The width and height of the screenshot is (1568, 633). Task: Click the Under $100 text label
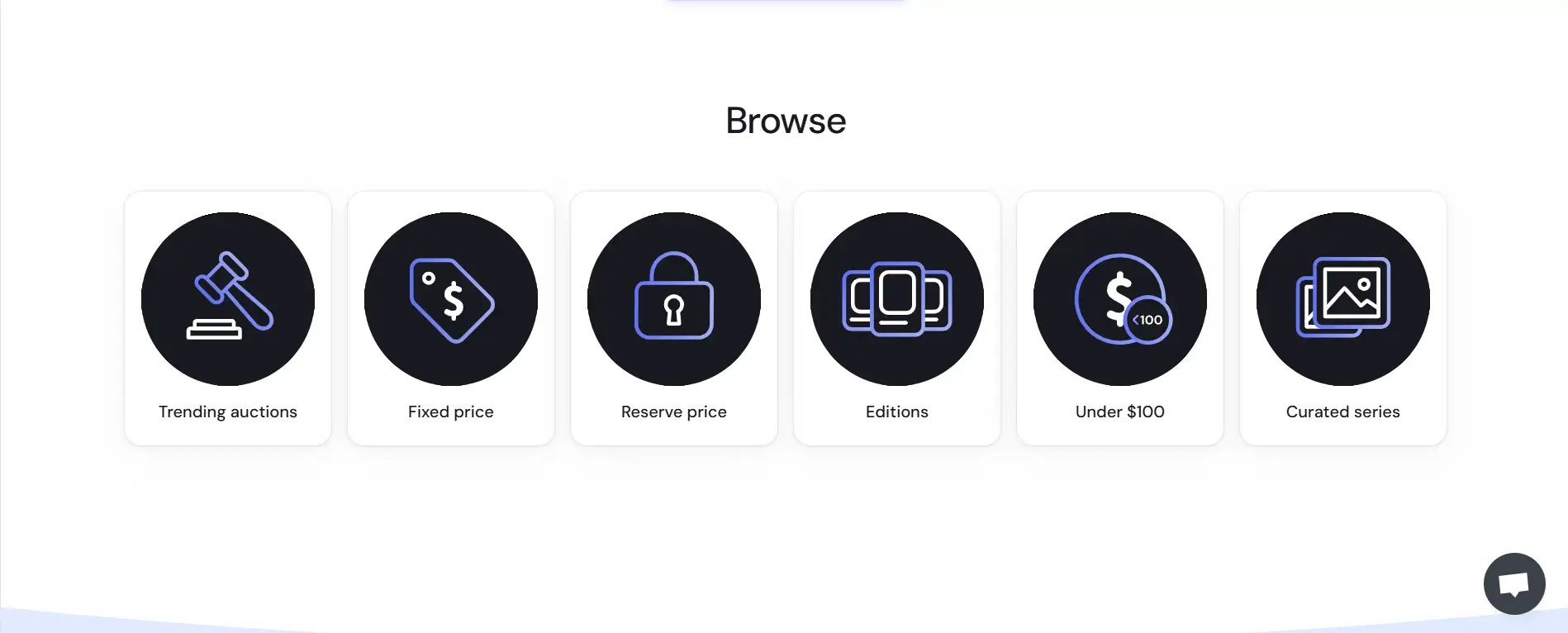(x=1120, y=412)
